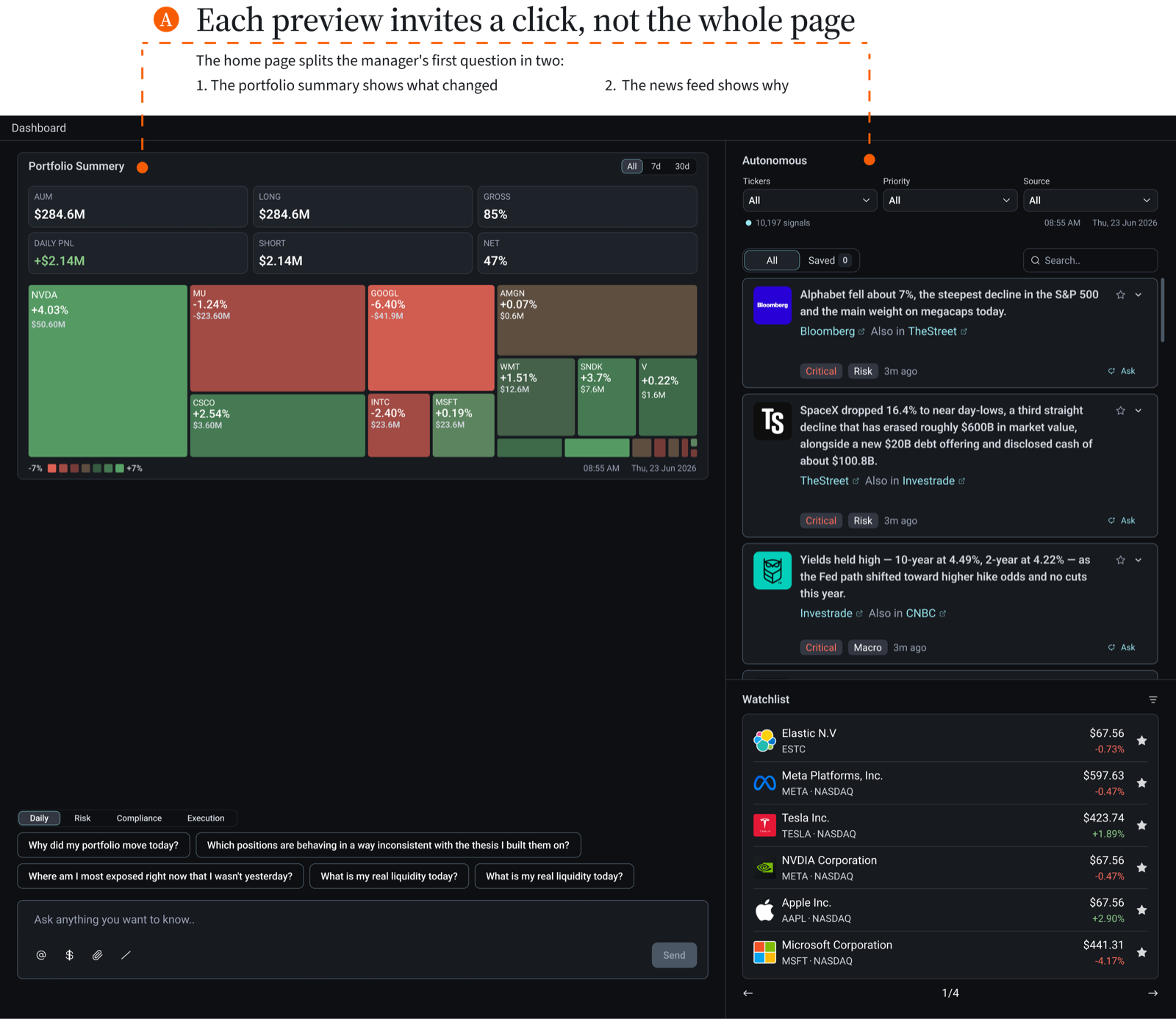The width and height of the screenshot is (1176, 1019).
Task: Go to next watchlist page arrow
Action: point(1152,993)
